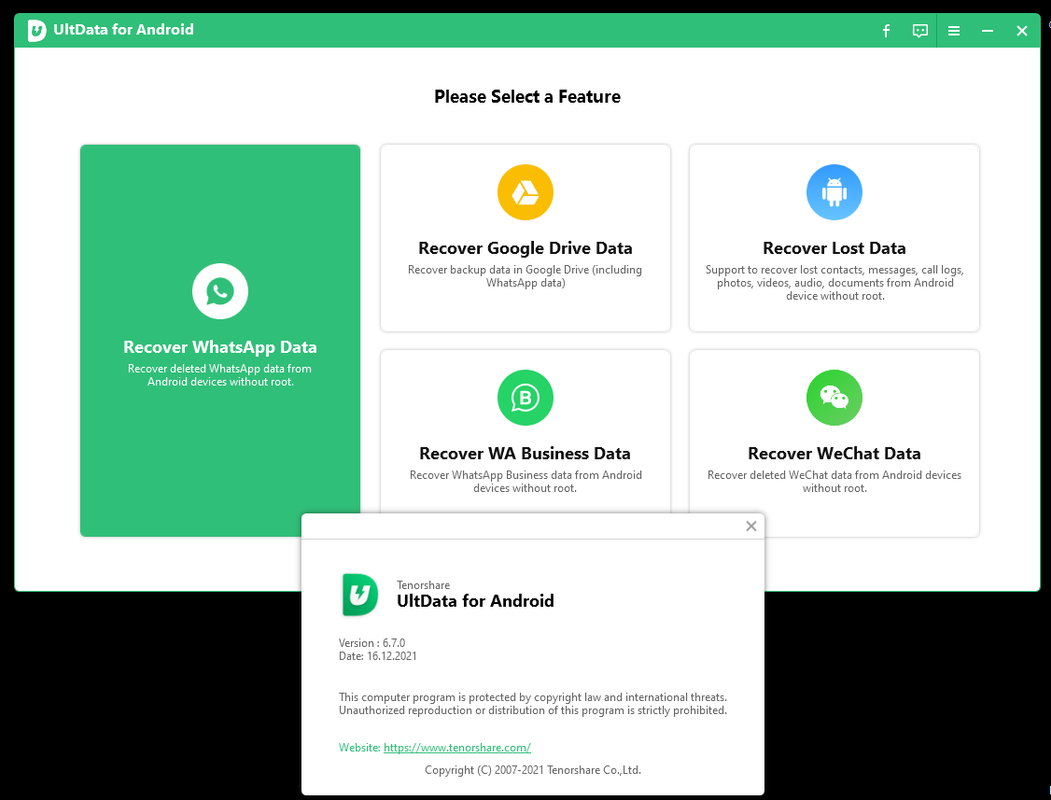Select Recover WhatsApp Data title
The height and width of the screenshot is (800, 1051).
point(220,347)
